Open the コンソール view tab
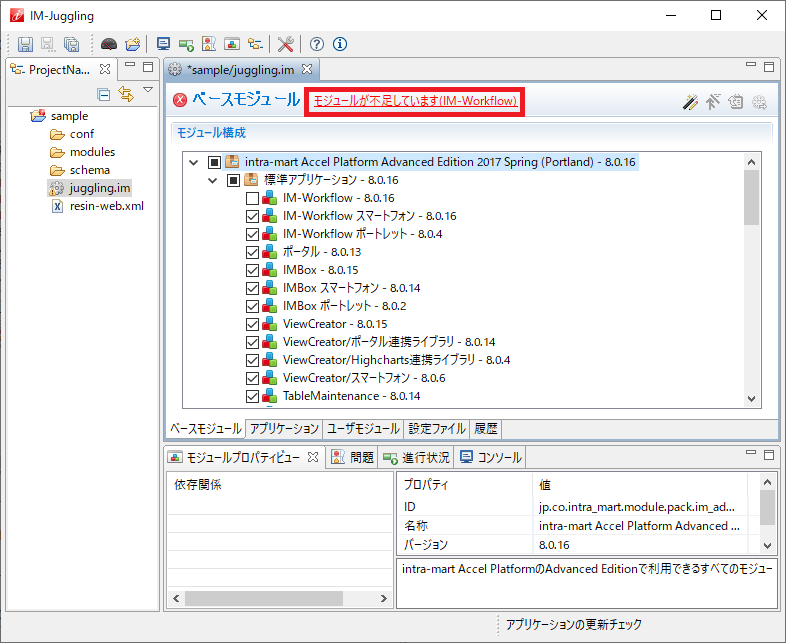 point(491,458)
